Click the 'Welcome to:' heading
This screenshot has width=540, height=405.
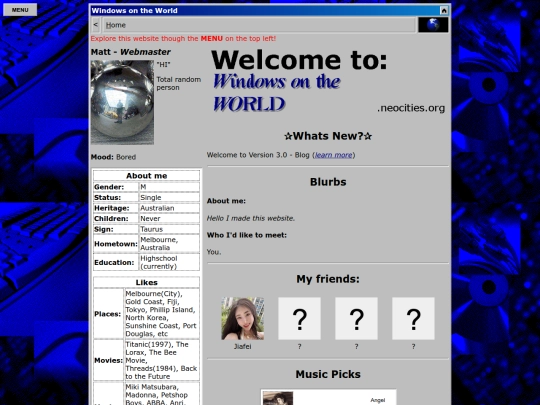[x=299, y=60]
